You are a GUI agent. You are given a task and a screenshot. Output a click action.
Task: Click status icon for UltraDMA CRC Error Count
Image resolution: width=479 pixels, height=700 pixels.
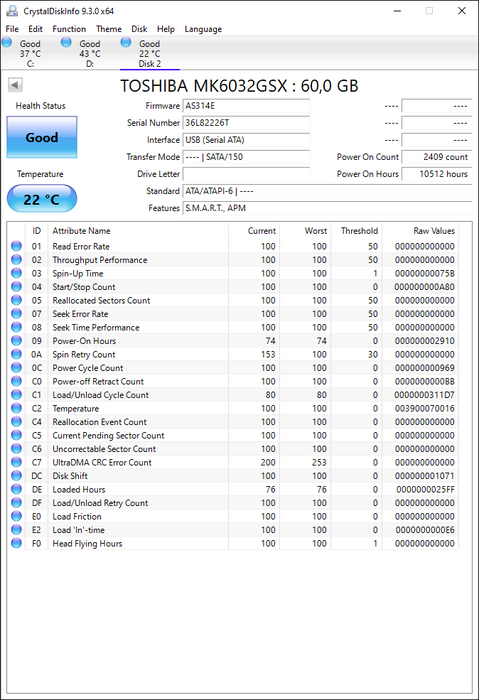[17, 462]
